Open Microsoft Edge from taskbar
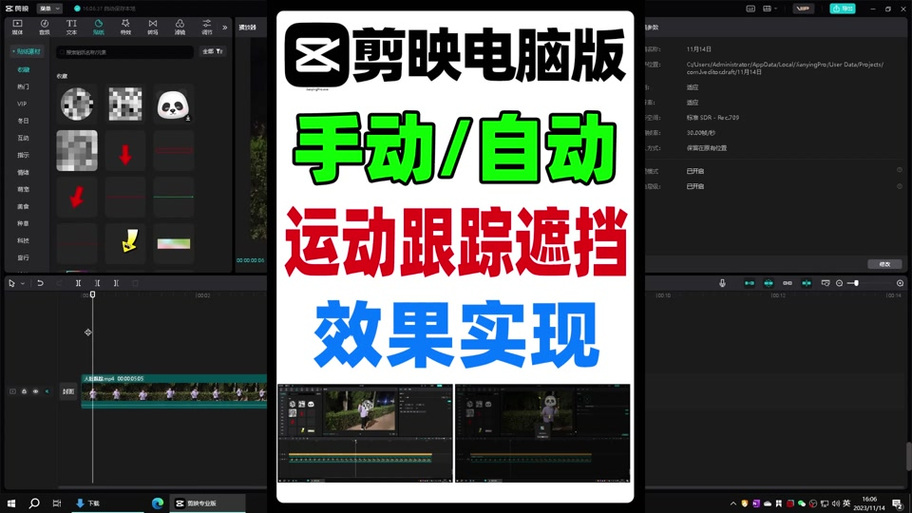The height and width of the screenshot is (513, 912). 157,503
